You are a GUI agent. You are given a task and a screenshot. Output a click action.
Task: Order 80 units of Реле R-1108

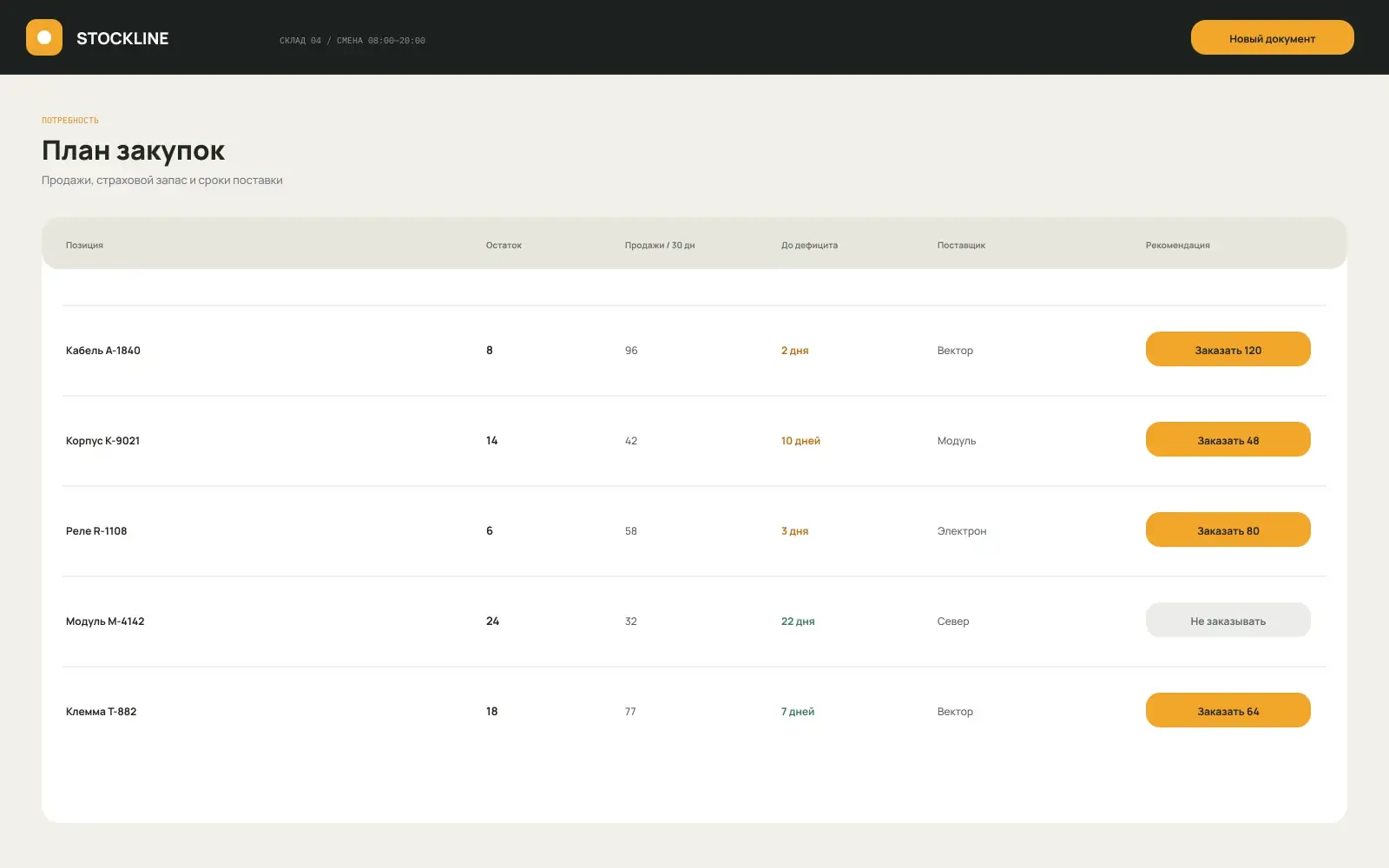[1228, 529]
